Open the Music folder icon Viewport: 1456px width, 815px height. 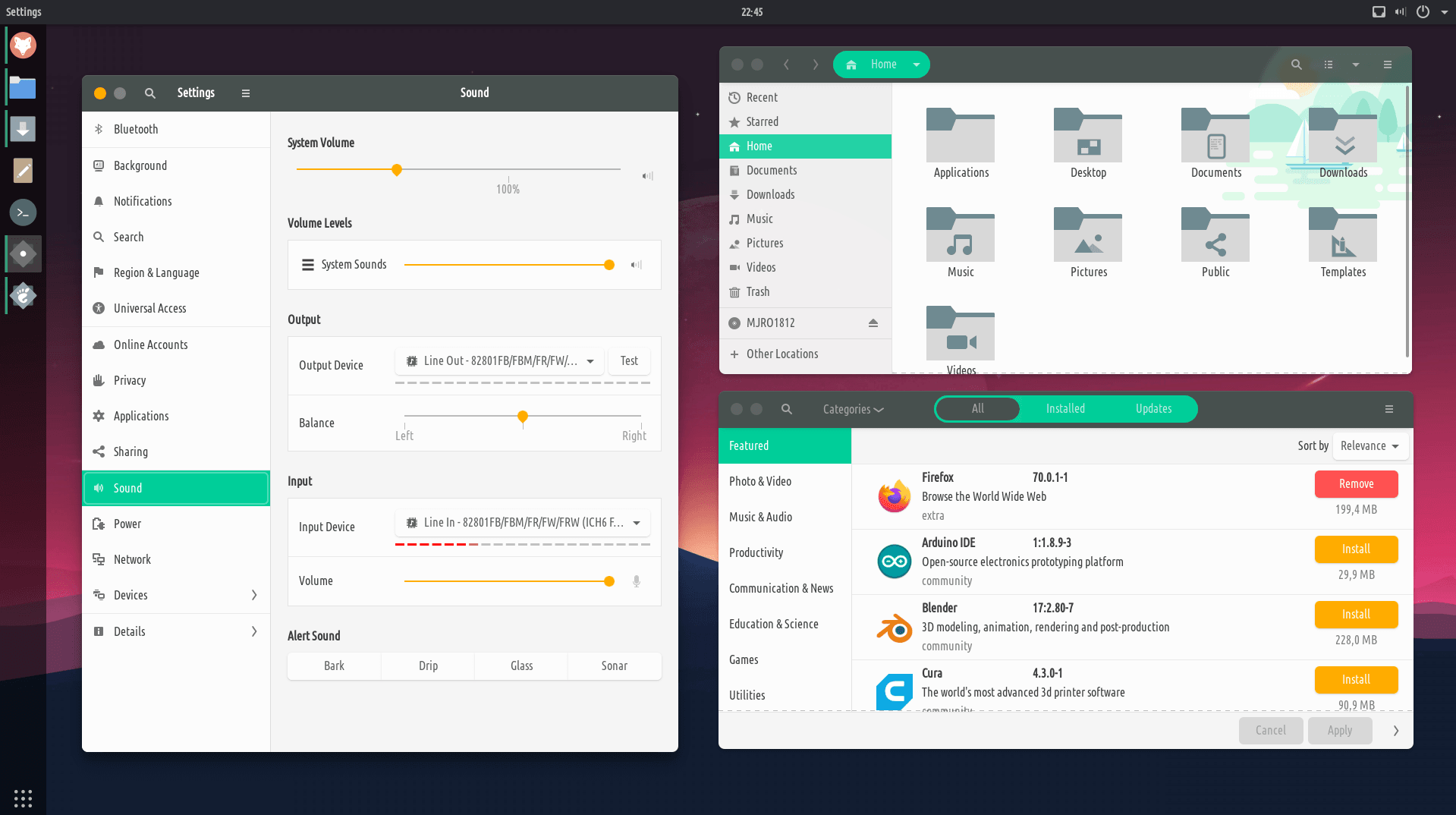[x=960, y=235]
